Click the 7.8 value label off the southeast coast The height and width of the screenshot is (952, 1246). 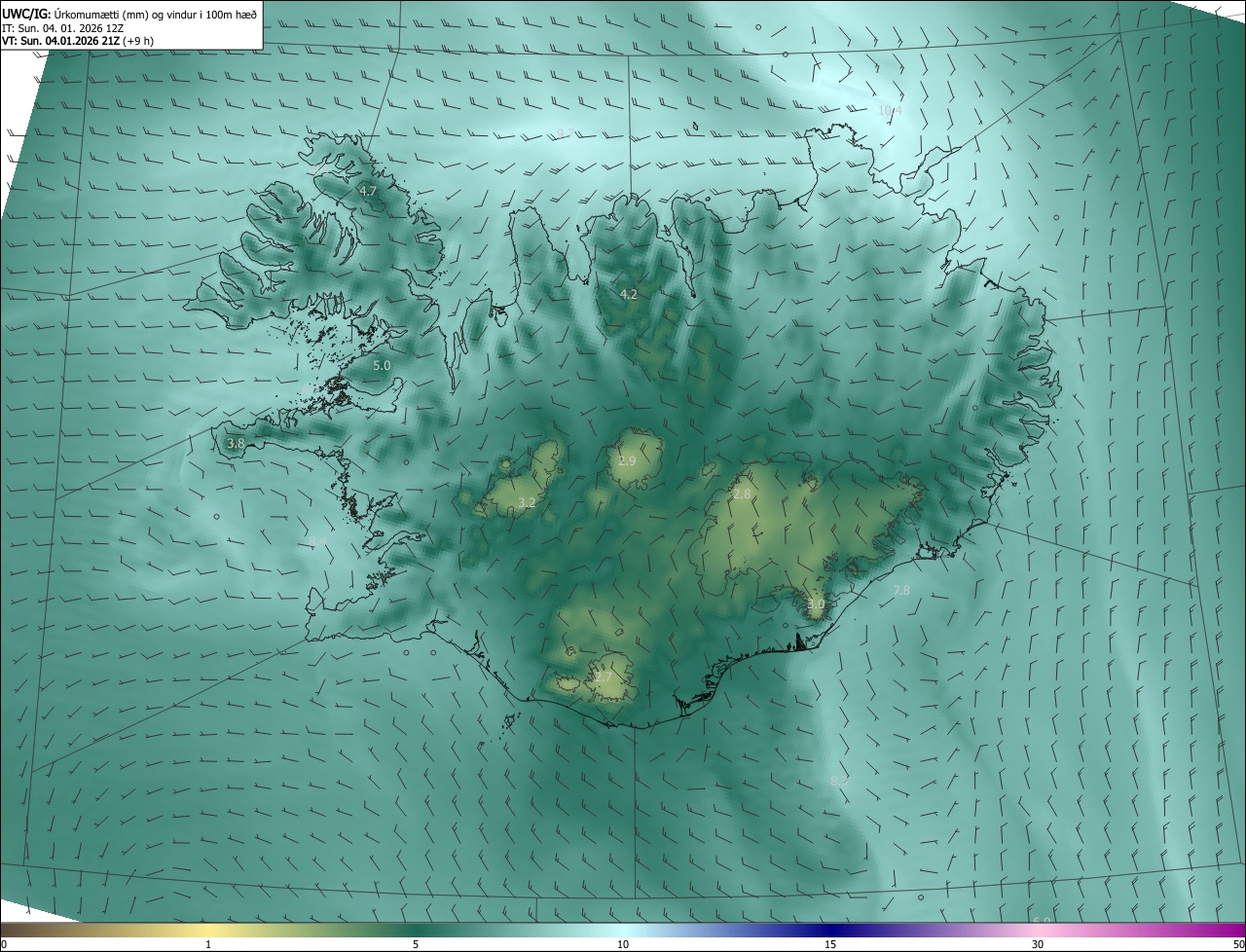[901, 591]
